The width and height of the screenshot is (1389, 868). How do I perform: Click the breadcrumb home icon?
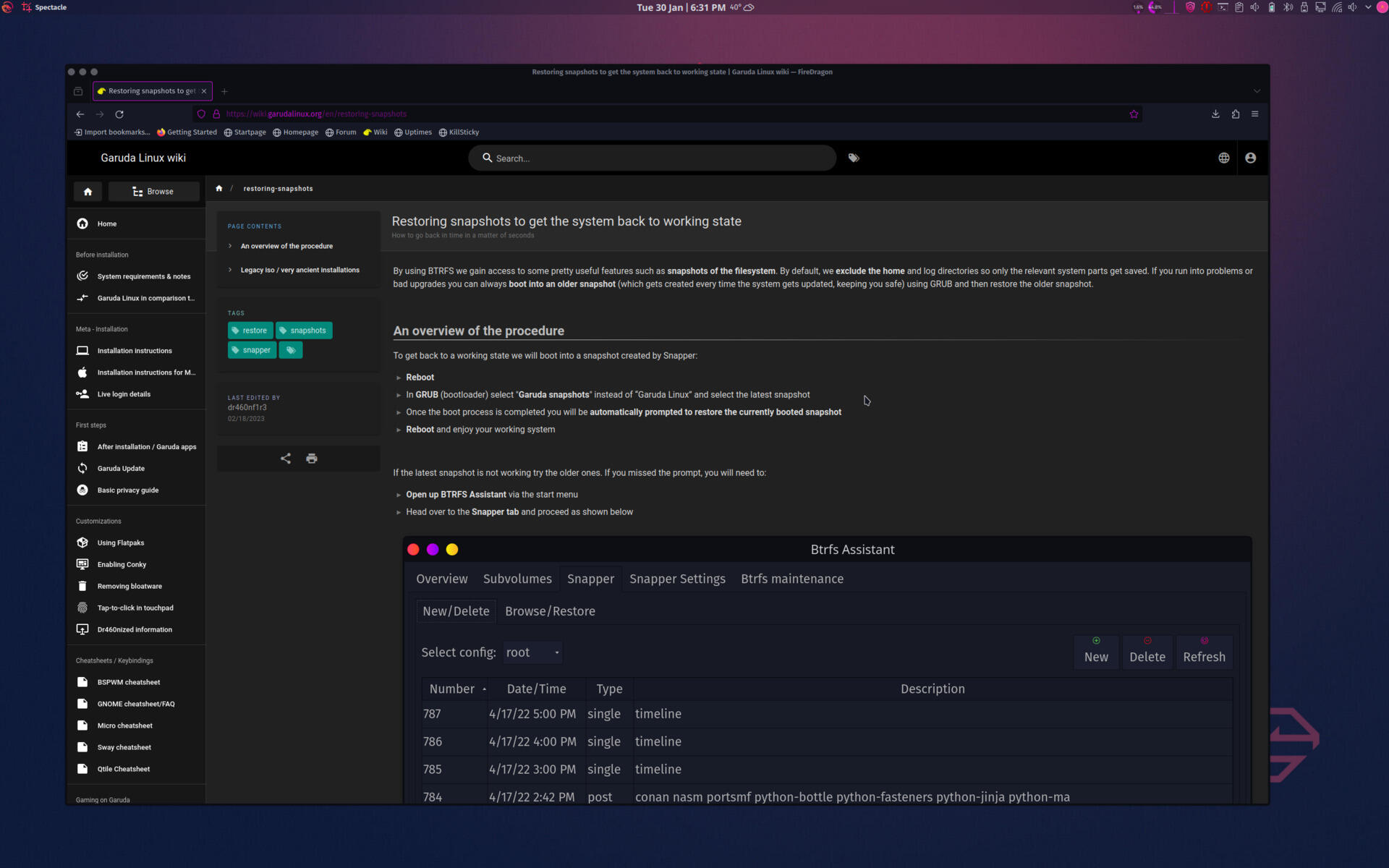click(219, 189)
